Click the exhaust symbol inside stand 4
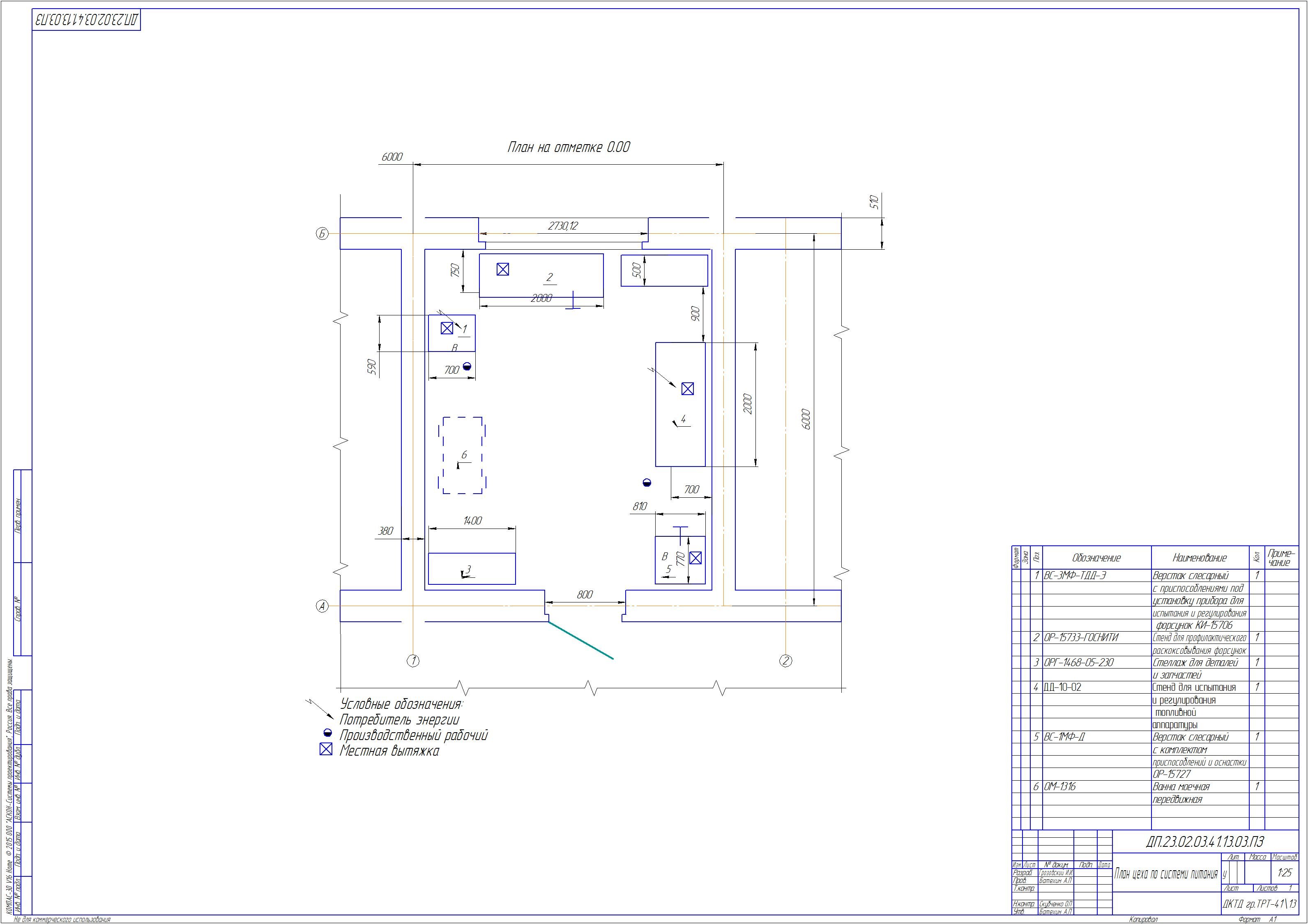 (688, 389)
